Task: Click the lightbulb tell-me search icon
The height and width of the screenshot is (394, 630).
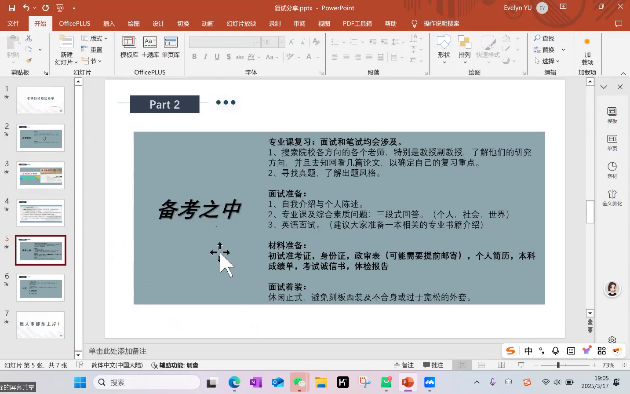Action: pos(414,24)
